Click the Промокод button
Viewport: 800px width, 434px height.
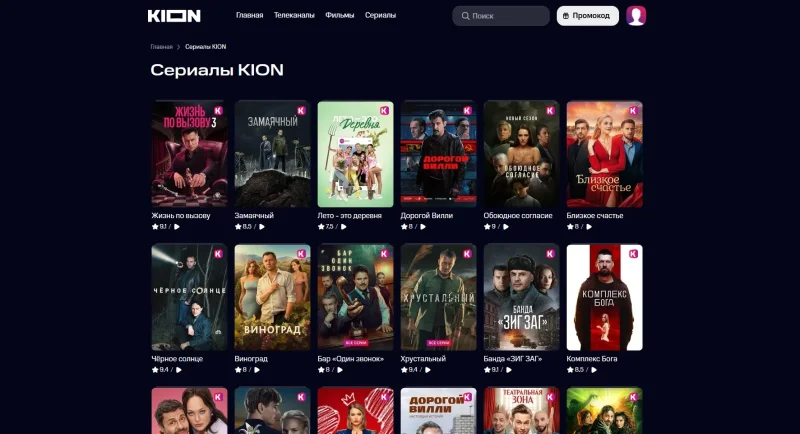(588, 16)
